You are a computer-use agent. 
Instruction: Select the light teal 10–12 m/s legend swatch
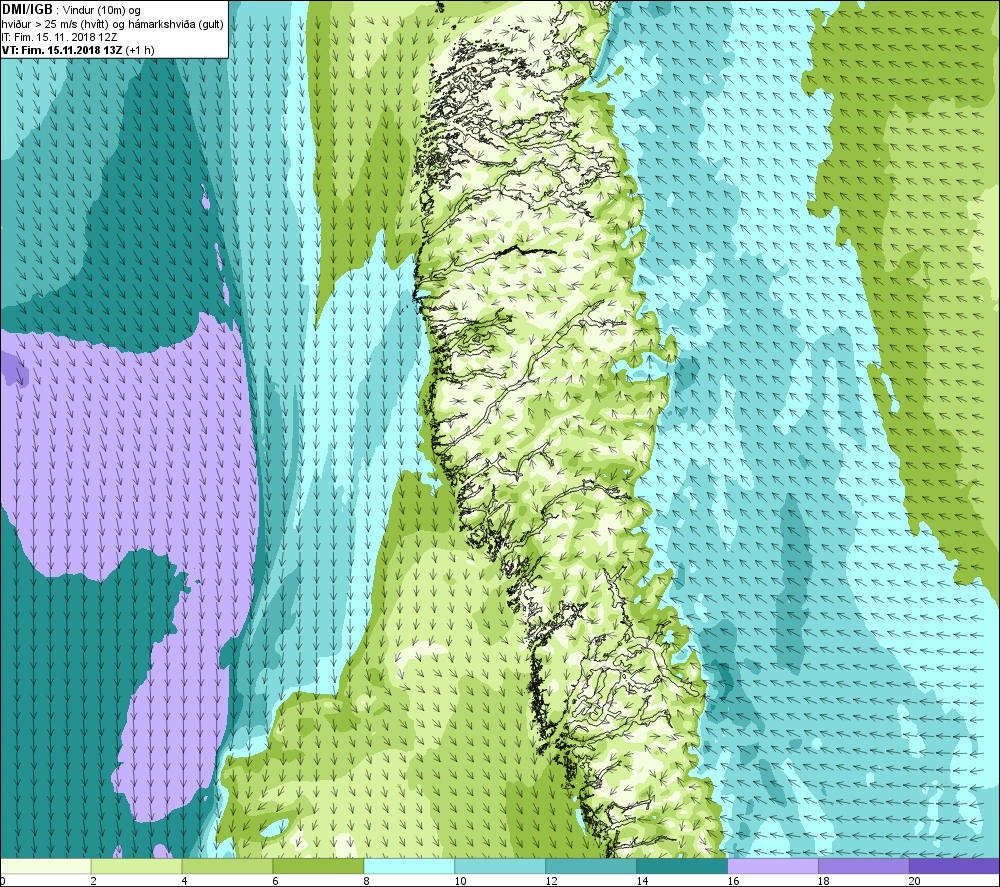[x=500, y=866]
